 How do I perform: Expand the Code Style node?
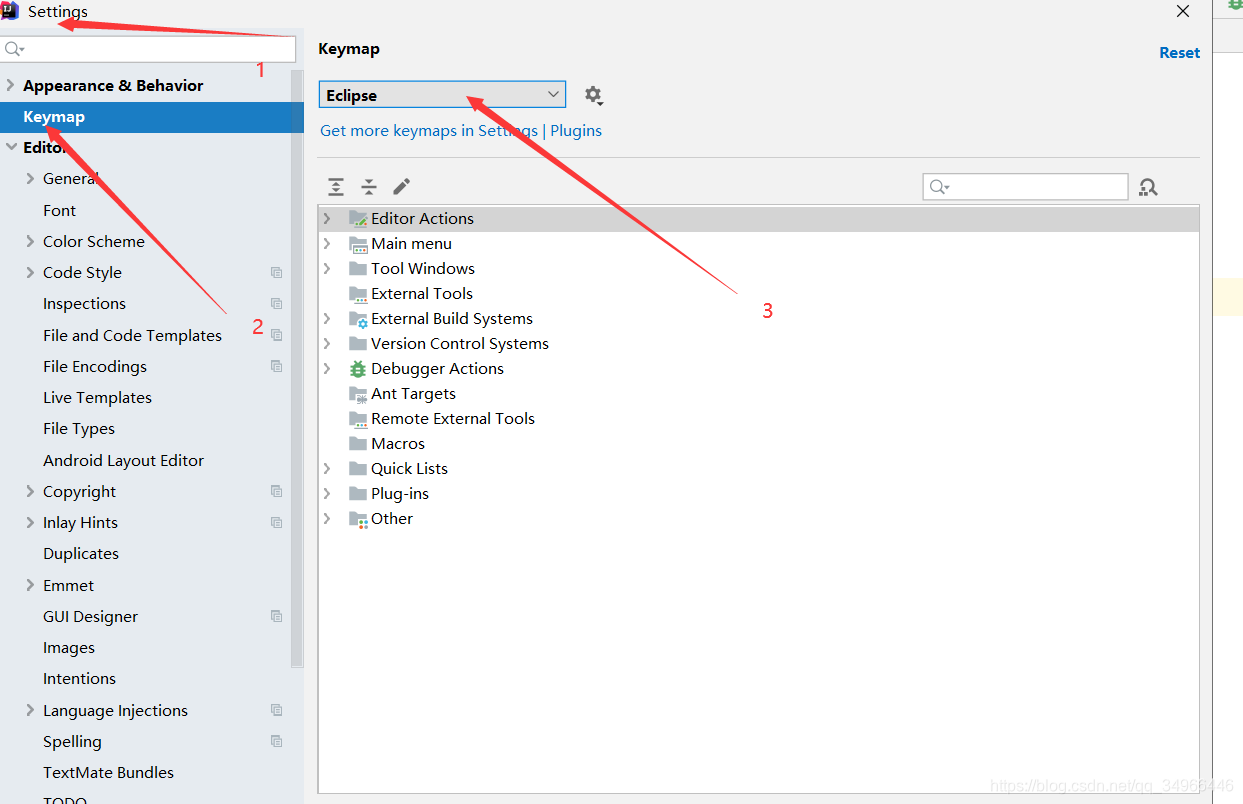[x=31, y=273]
